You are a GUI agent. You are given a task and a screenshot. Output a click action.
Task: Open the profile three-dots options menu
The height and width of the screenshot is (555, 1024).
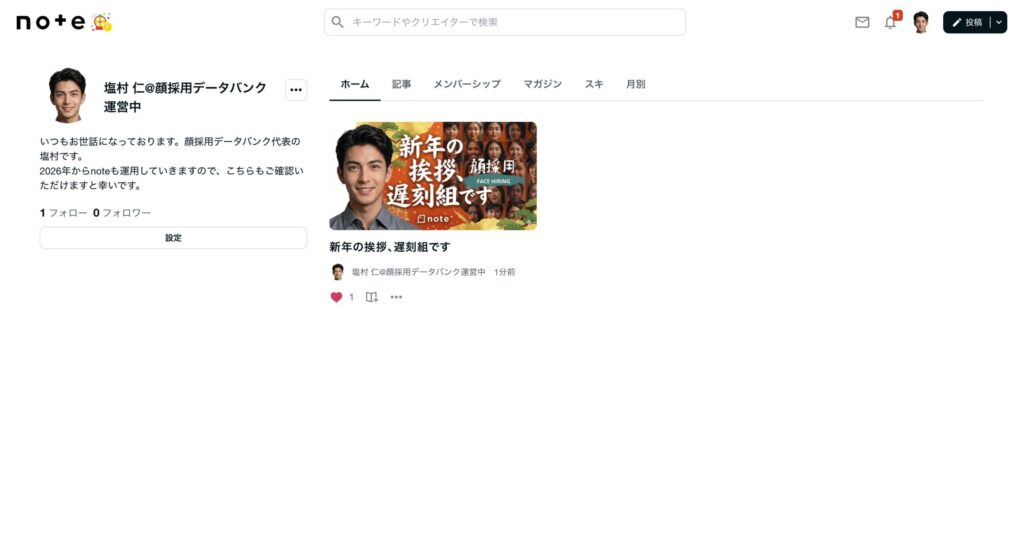296,90
